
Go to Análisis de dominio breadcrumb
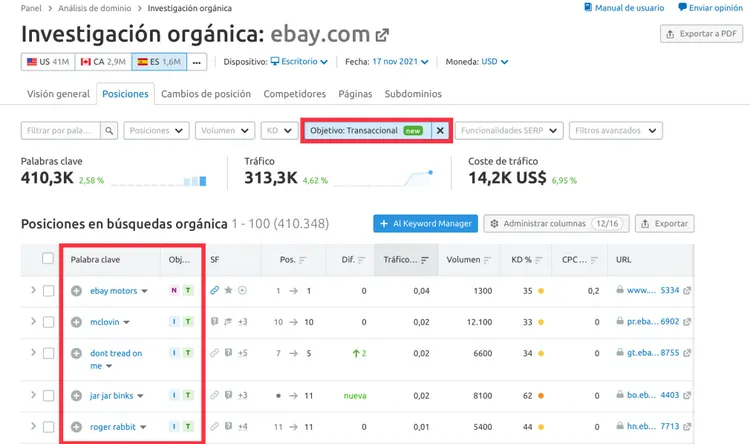95,8
